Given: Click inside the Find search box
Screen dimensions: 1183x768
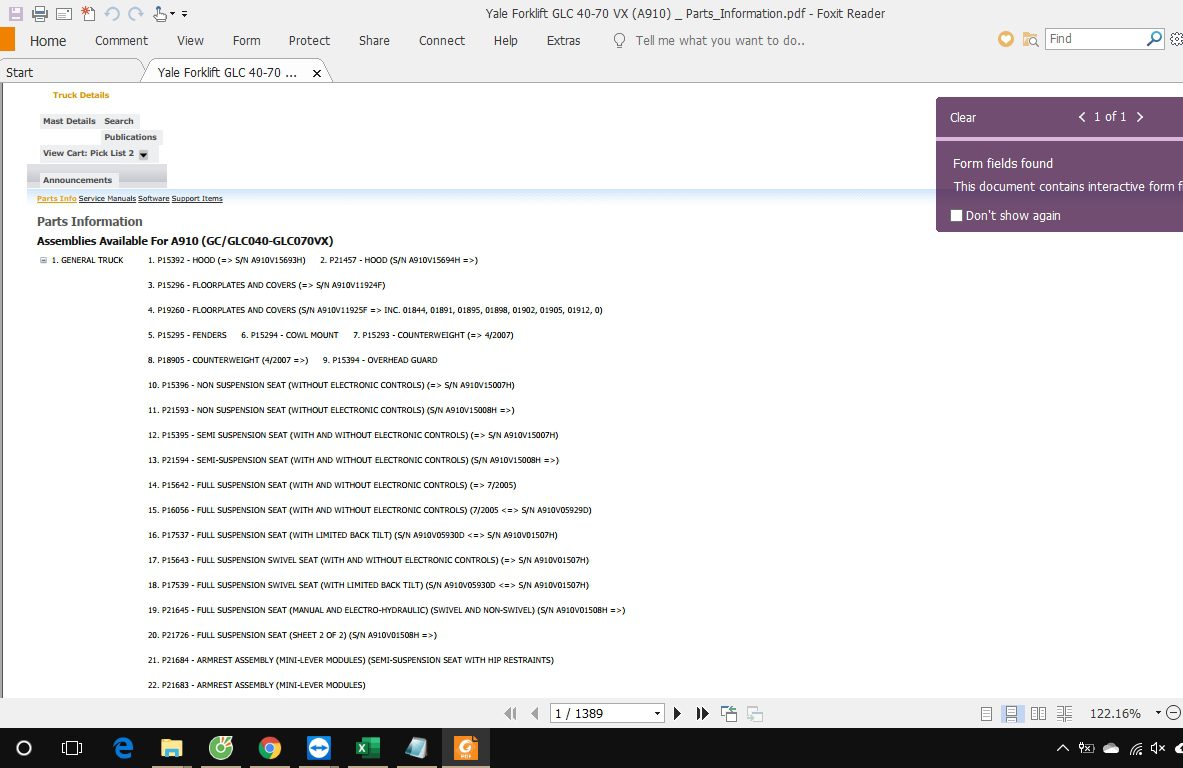Looking at the screenshot, I should [1095, 39].
